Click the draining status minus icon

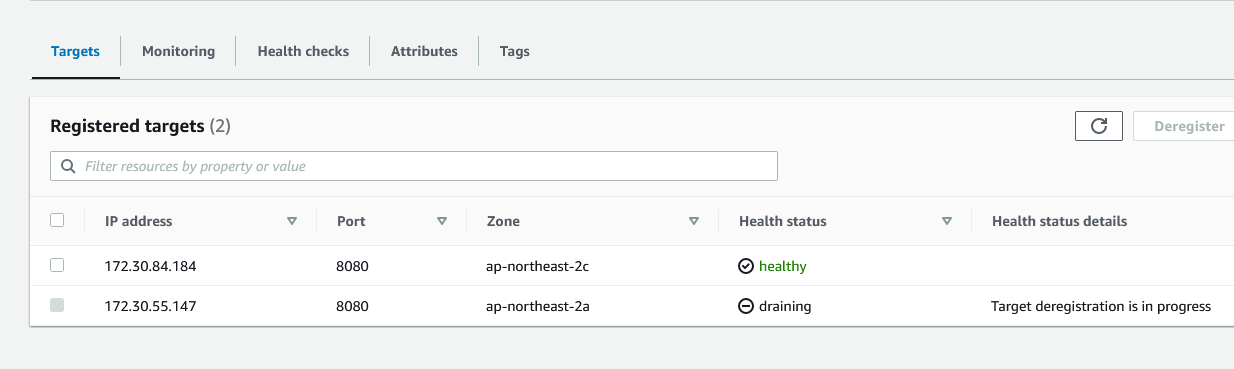pos(745,306)
